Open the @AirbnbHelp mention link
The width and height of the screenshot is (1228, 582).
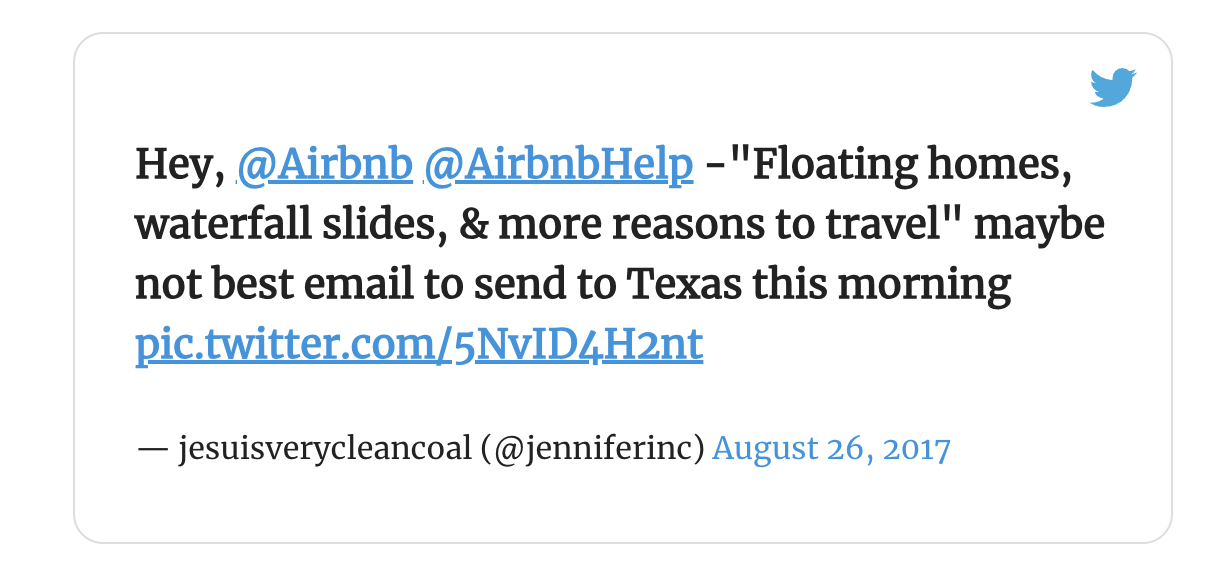coord(559,166)
